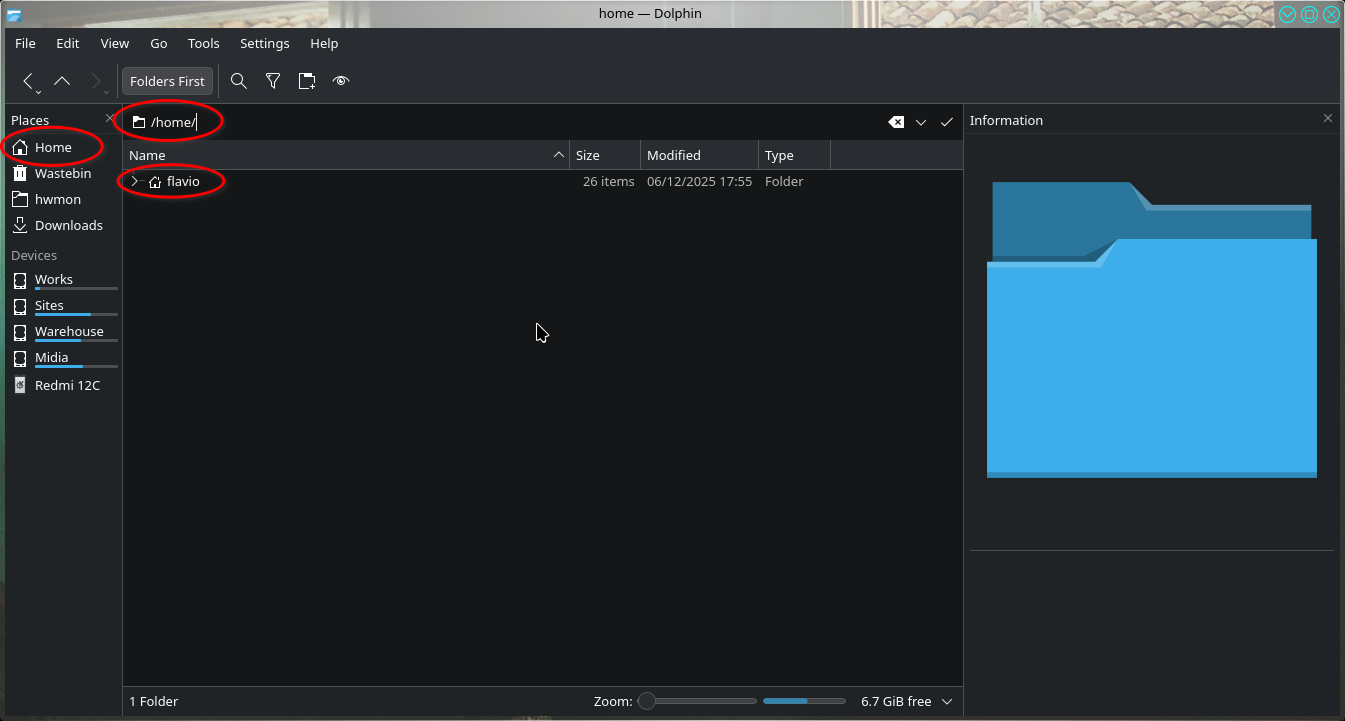Click inside the /home/ location field
This screenshot has width=1345, height=721.
[500, 122]
